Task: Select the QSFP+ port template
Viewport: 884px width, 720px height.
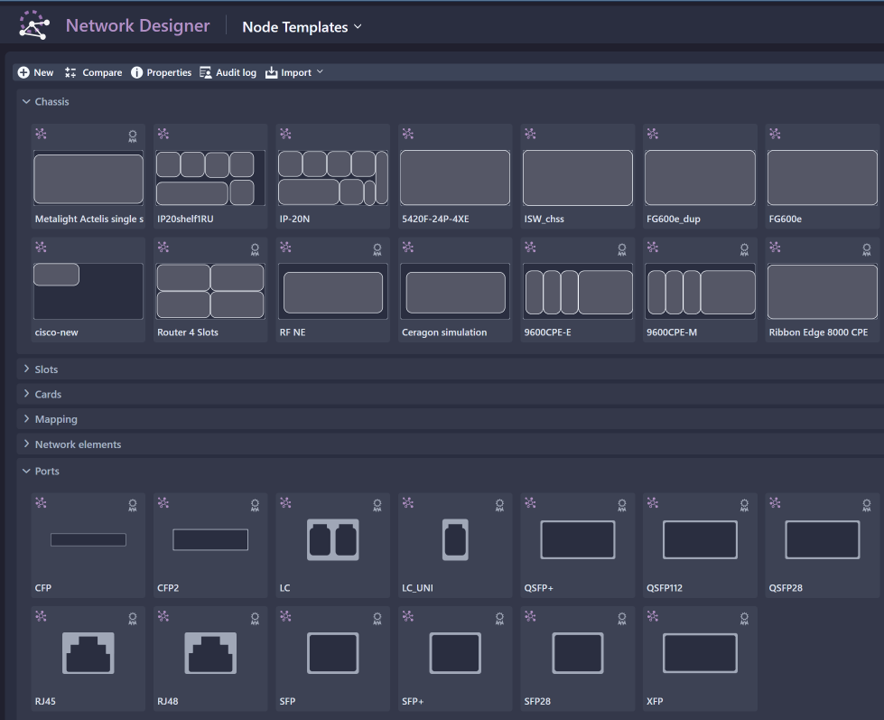Action: (577, 540)
